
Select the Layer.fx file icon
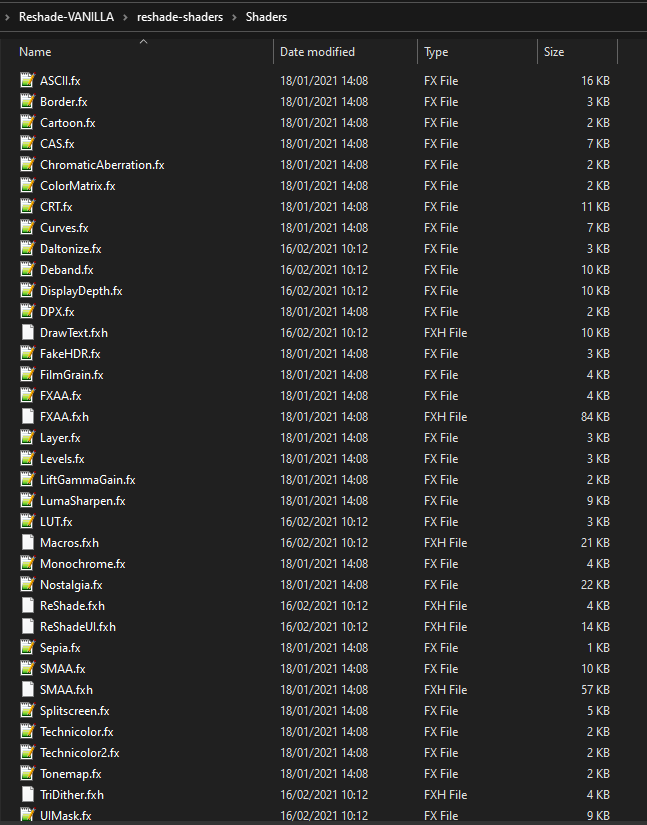pyautogui.click(x=27, y=437)
